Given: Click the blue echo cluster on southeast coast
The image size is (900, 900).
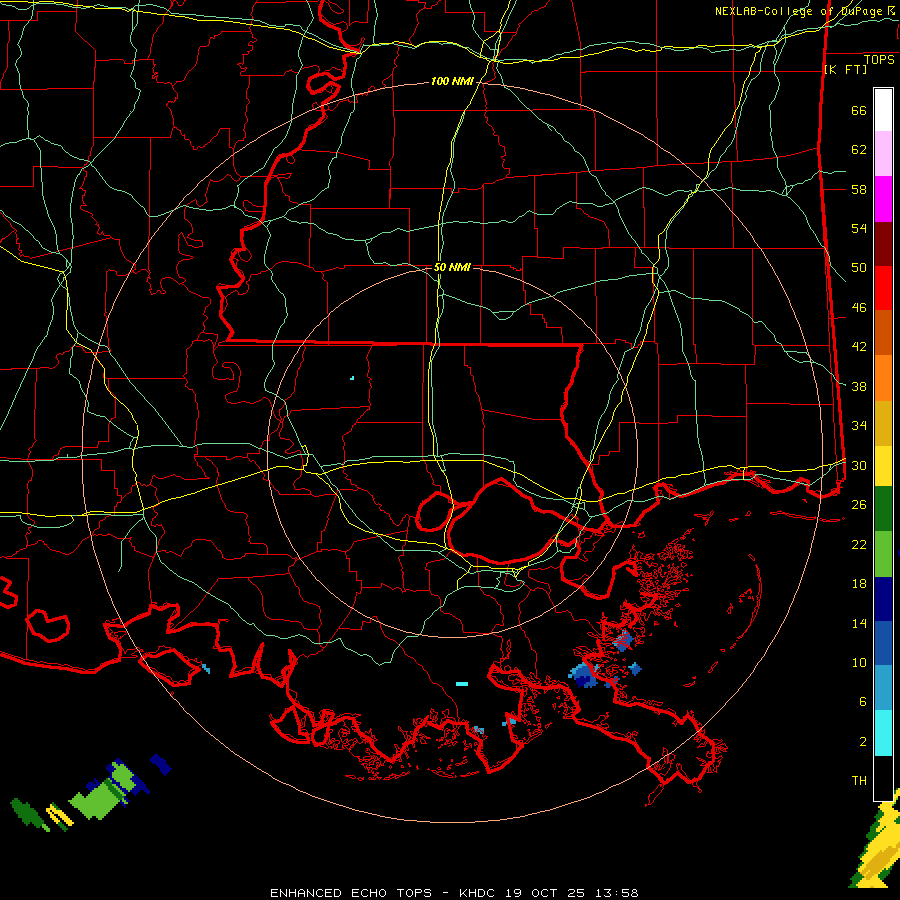Looking at the screenshot, I should pos(584,674).
